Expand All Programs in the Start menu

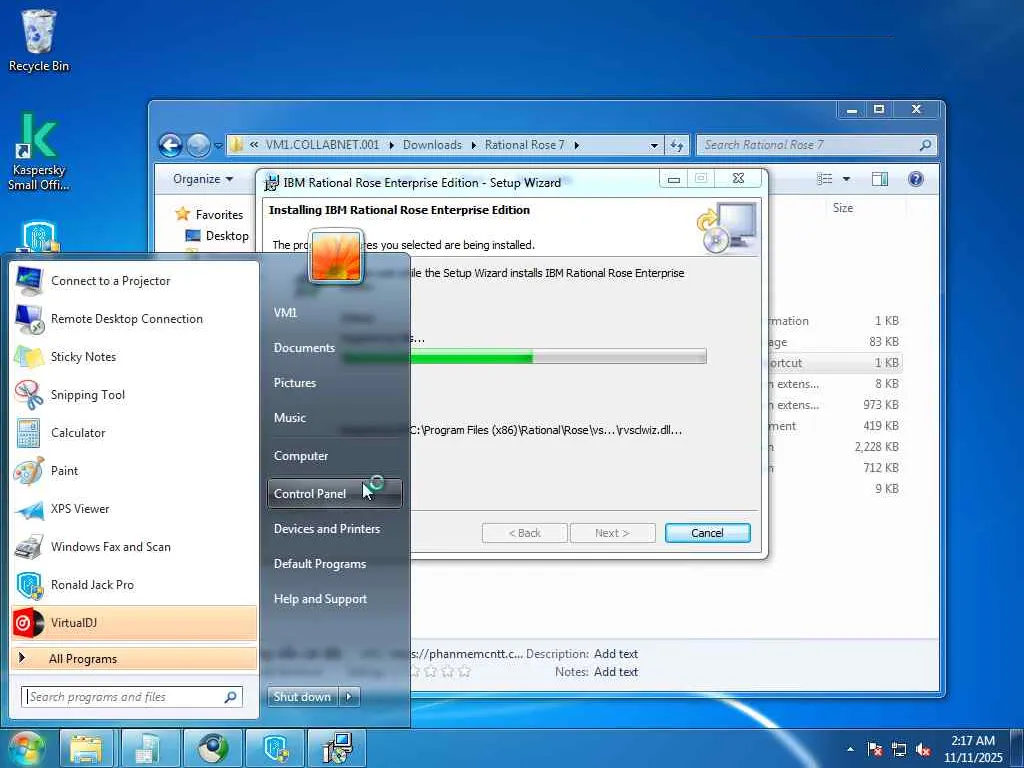coord(134,658)
